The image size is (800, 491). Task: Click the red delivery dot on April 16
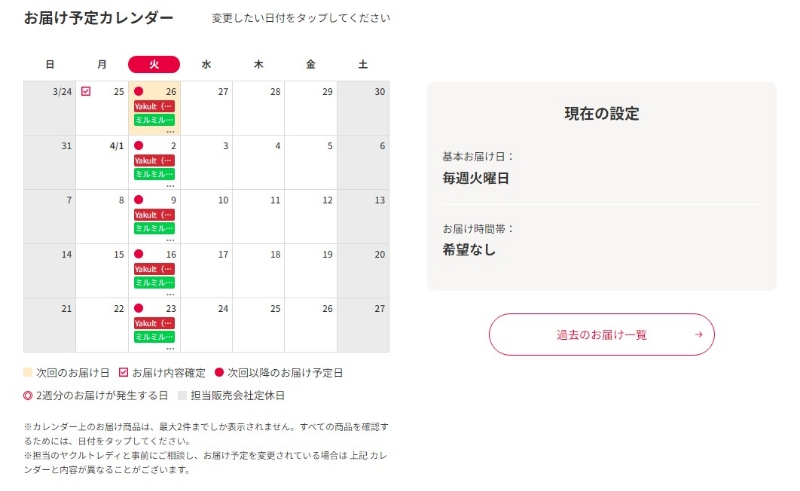[x=138, y=254]
